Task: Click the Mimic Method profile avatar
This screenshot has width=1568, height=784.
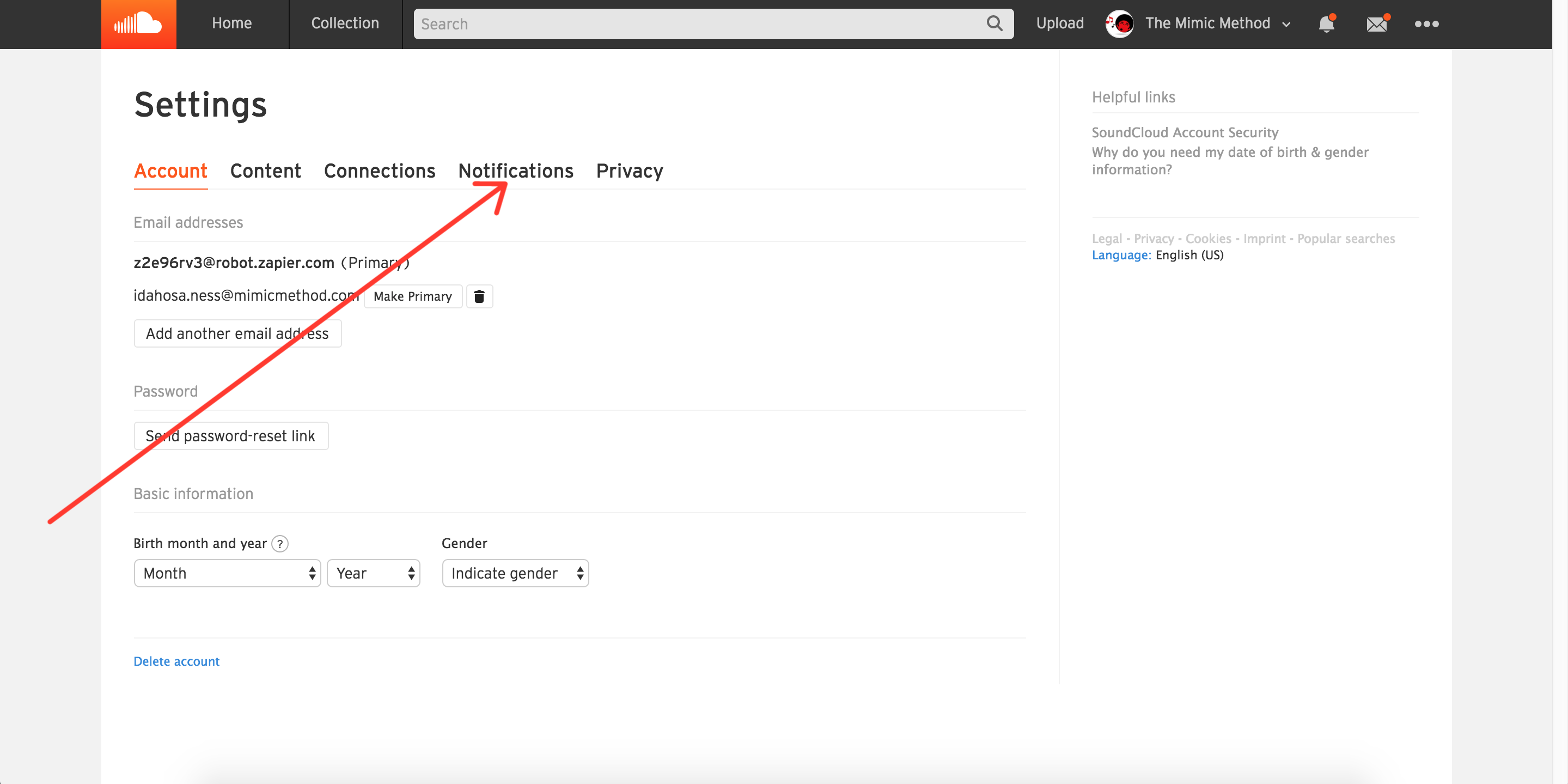Action: [1119, 24]
